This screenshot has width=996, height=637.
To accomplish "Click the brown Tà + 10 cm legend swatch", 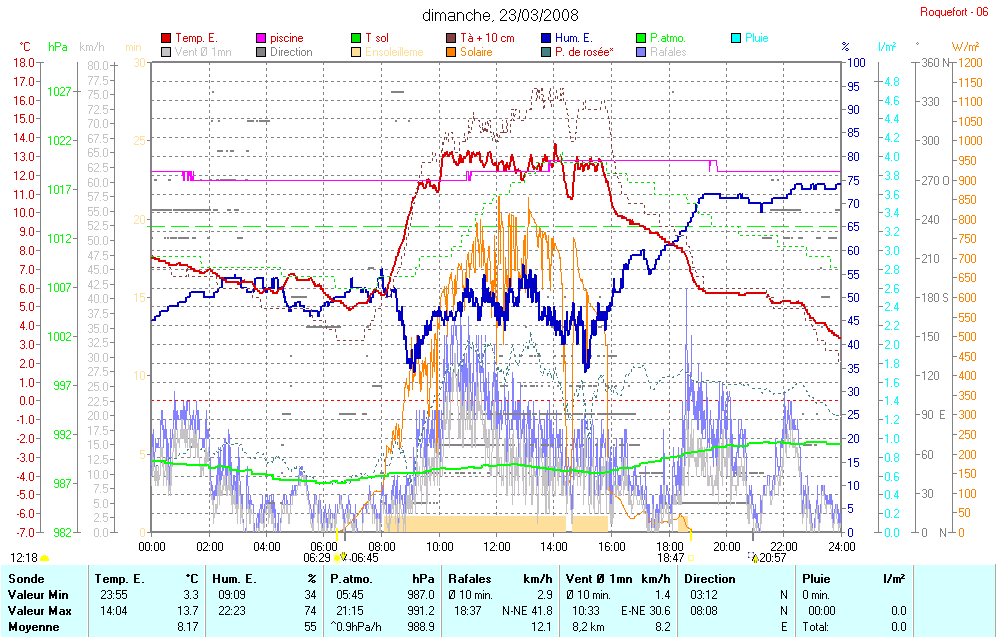I will tap(451, 38).
